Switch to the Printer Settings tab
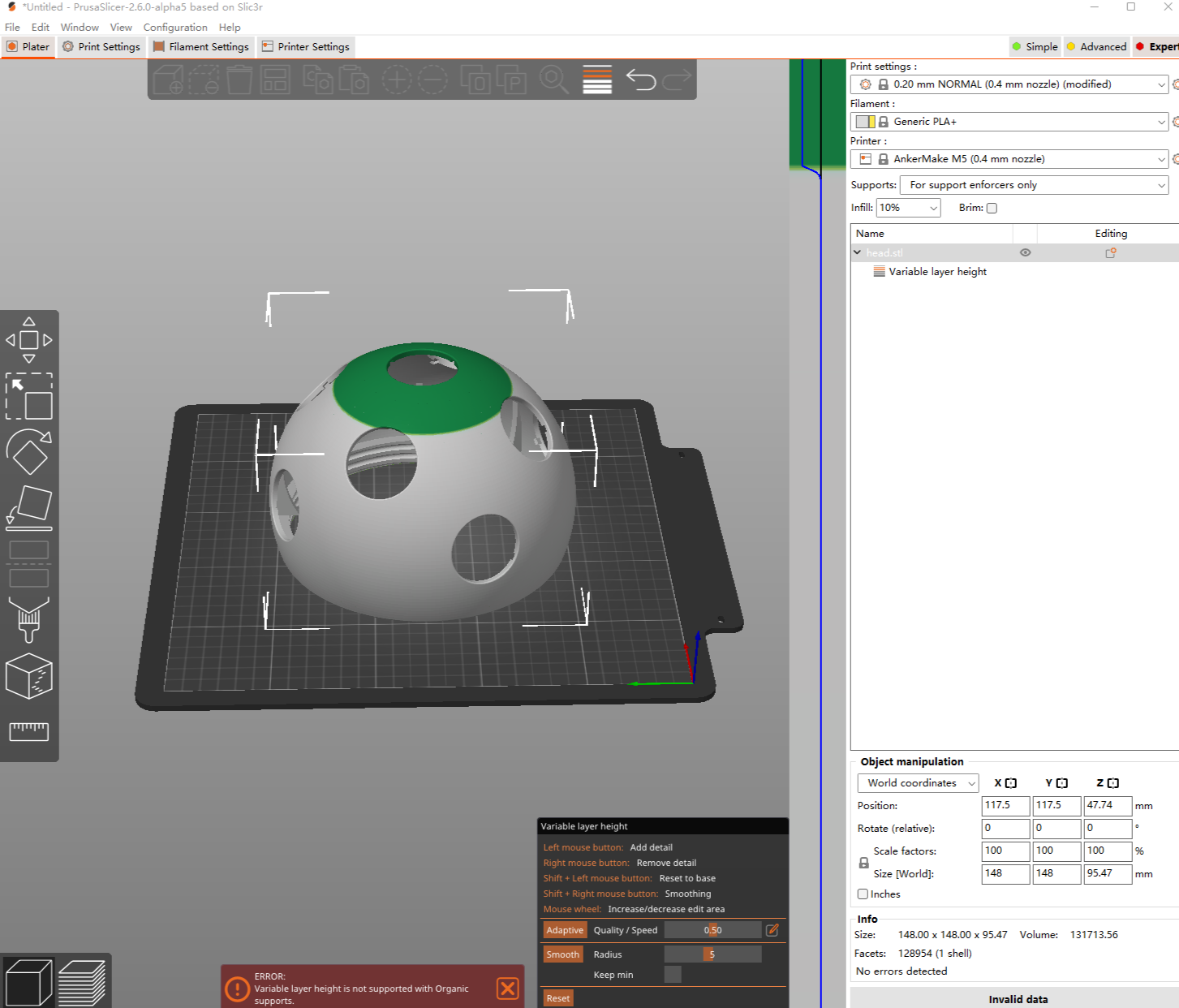Screen dimensions: 1179x1008 click(x=305, y=46)
